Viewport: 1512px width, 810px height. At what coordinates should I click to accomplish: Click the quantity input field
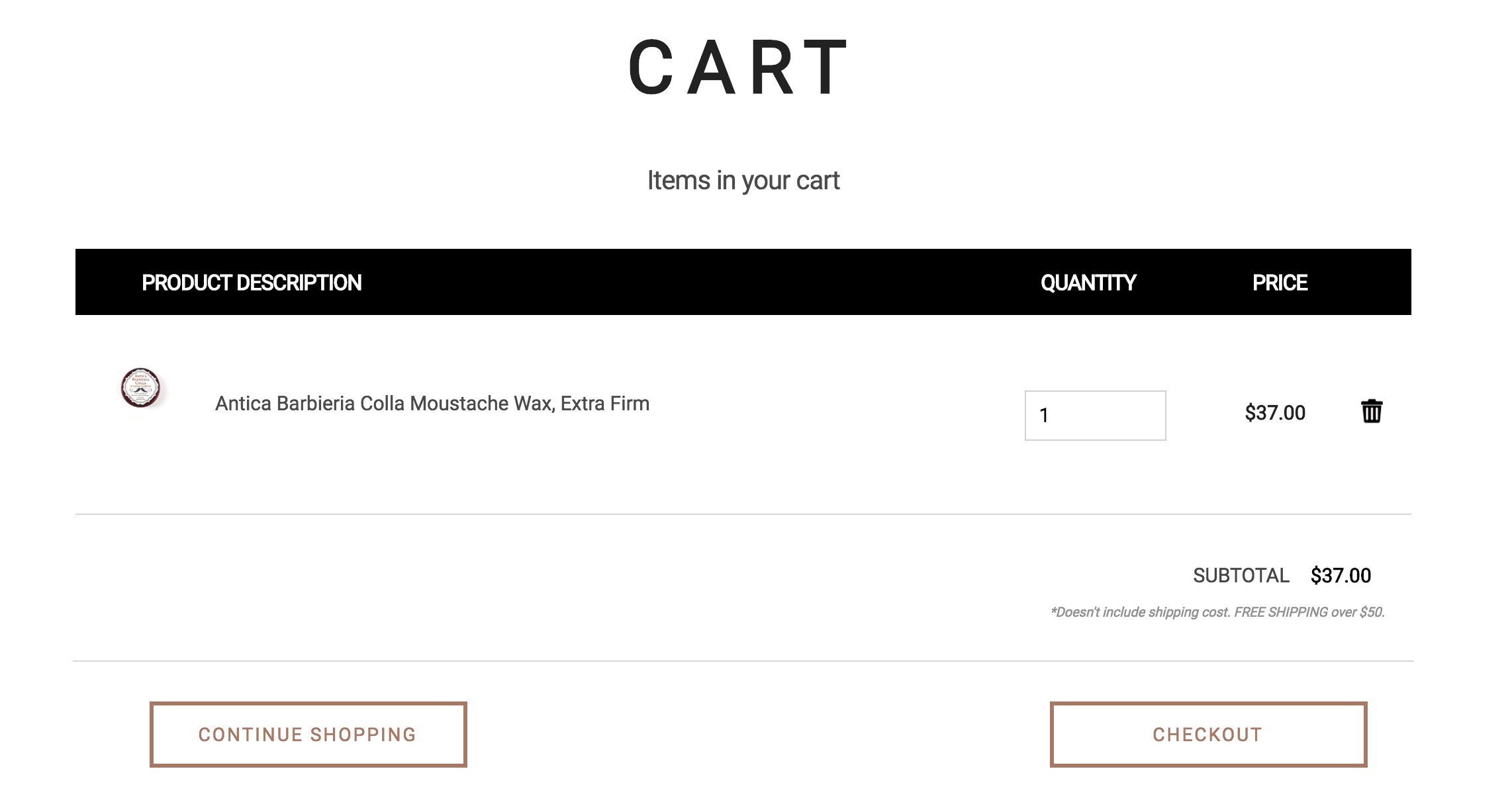[x=1095, y=416]
